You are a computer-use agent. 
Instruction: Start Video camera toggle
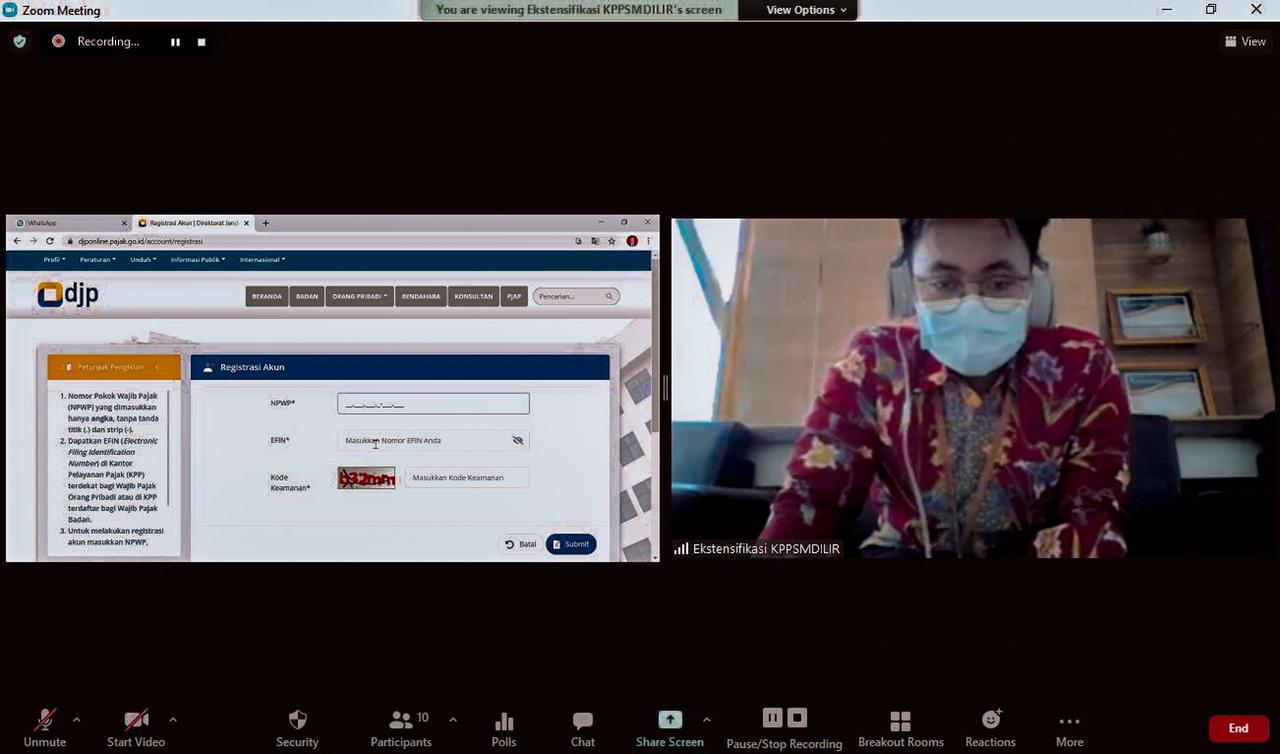coord(136,720)
